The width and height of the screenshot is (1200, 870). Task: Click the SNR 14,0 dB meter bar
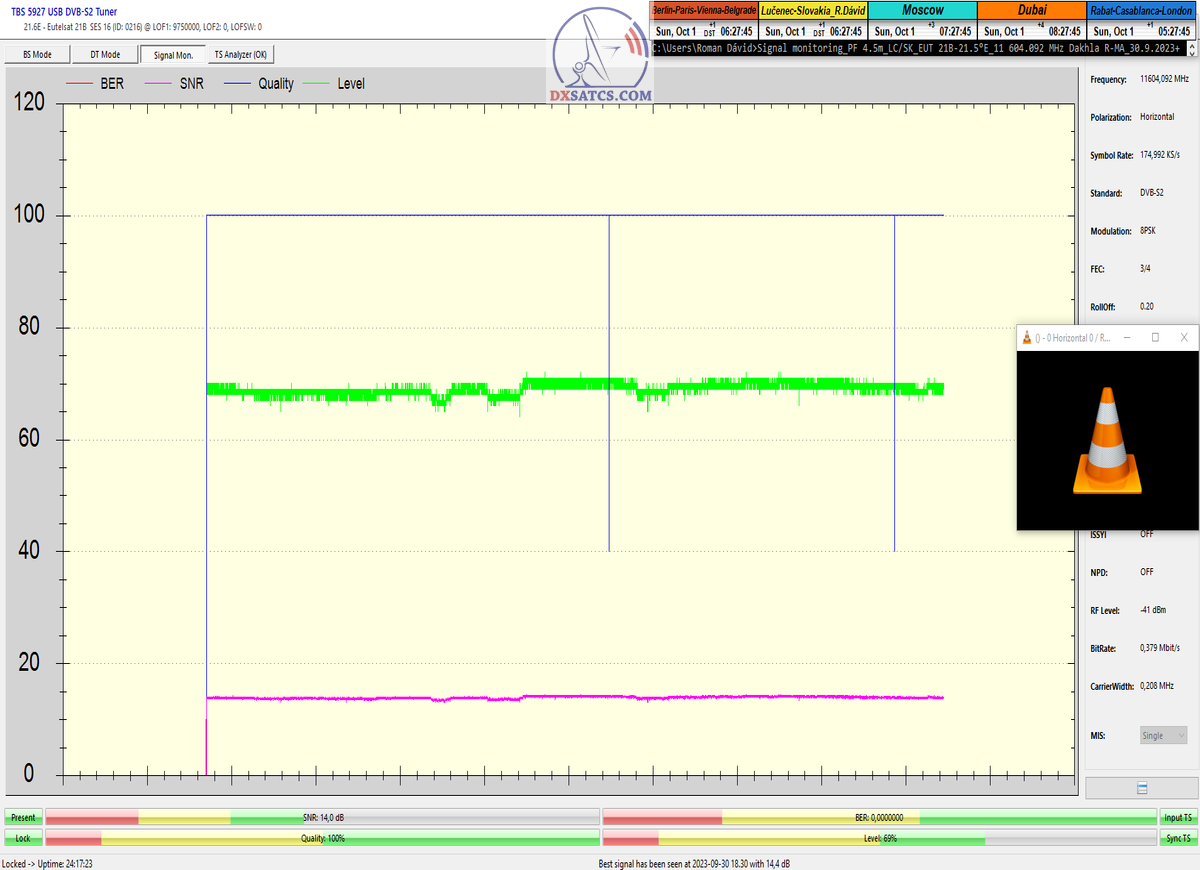323,817
